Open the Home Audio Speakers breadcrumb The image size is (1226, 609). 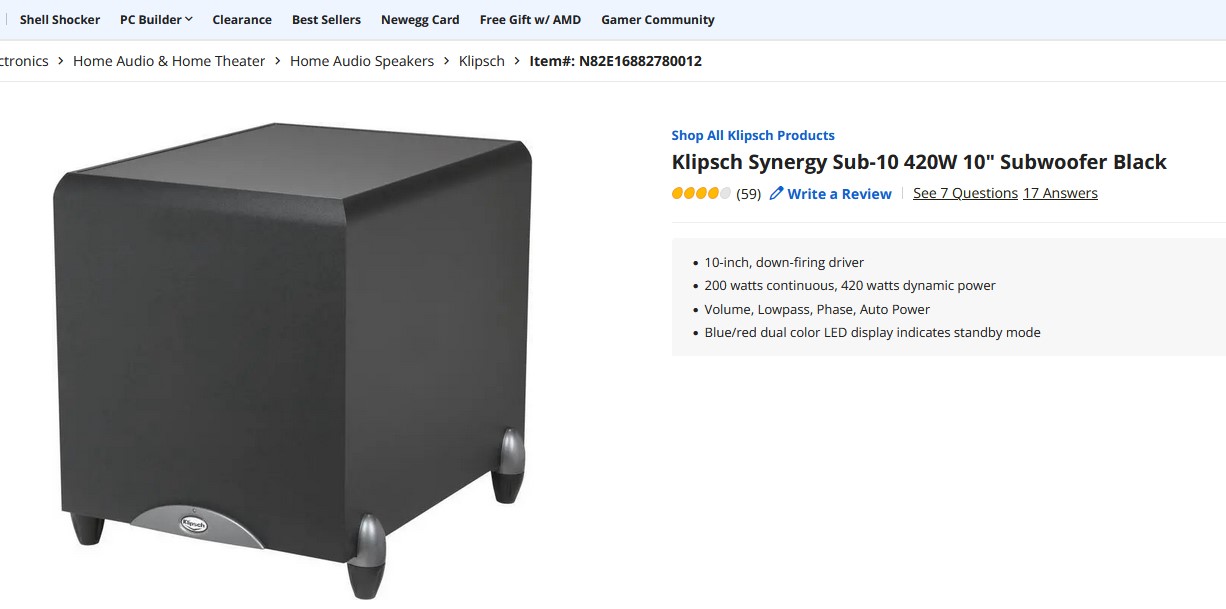(x=362, y=61)
